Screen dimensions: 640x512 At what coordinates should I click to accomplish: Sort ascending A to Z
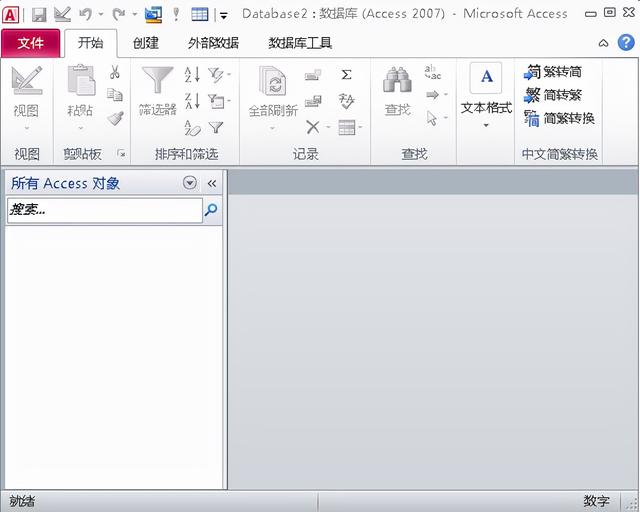pos(191,75)
